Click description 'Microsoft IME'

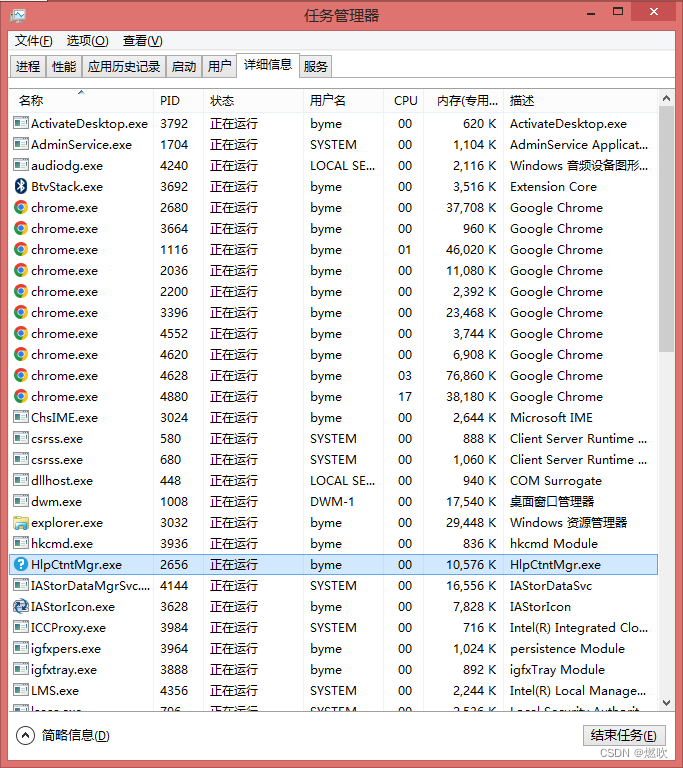(551, 417)
